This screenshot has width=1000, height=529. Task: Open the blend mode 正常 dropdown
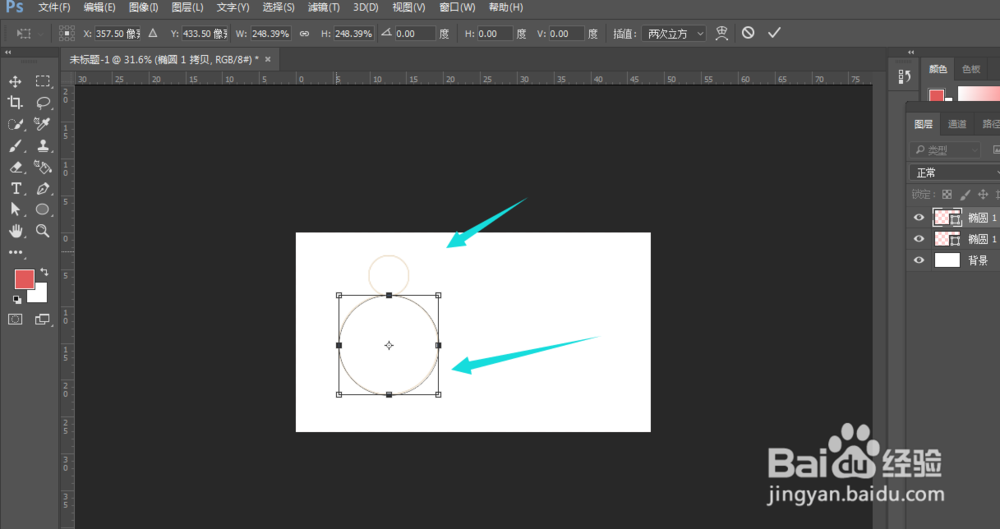[x=954, y=172]
